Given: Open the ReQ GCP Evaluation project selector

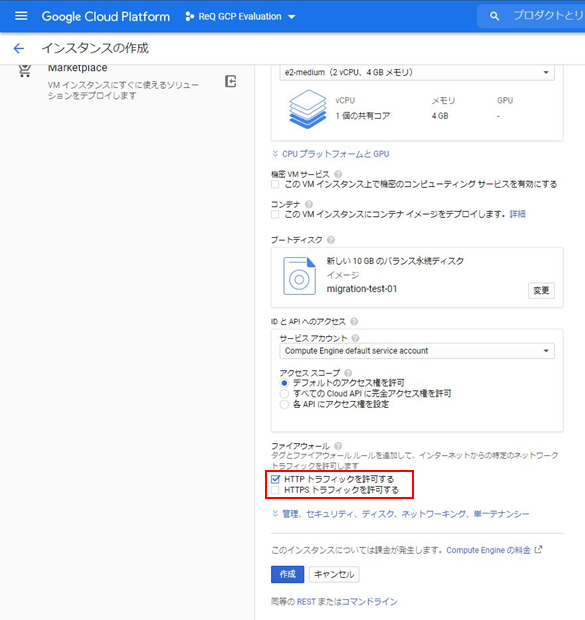Looking at the screenshot, I should [240, 17].
